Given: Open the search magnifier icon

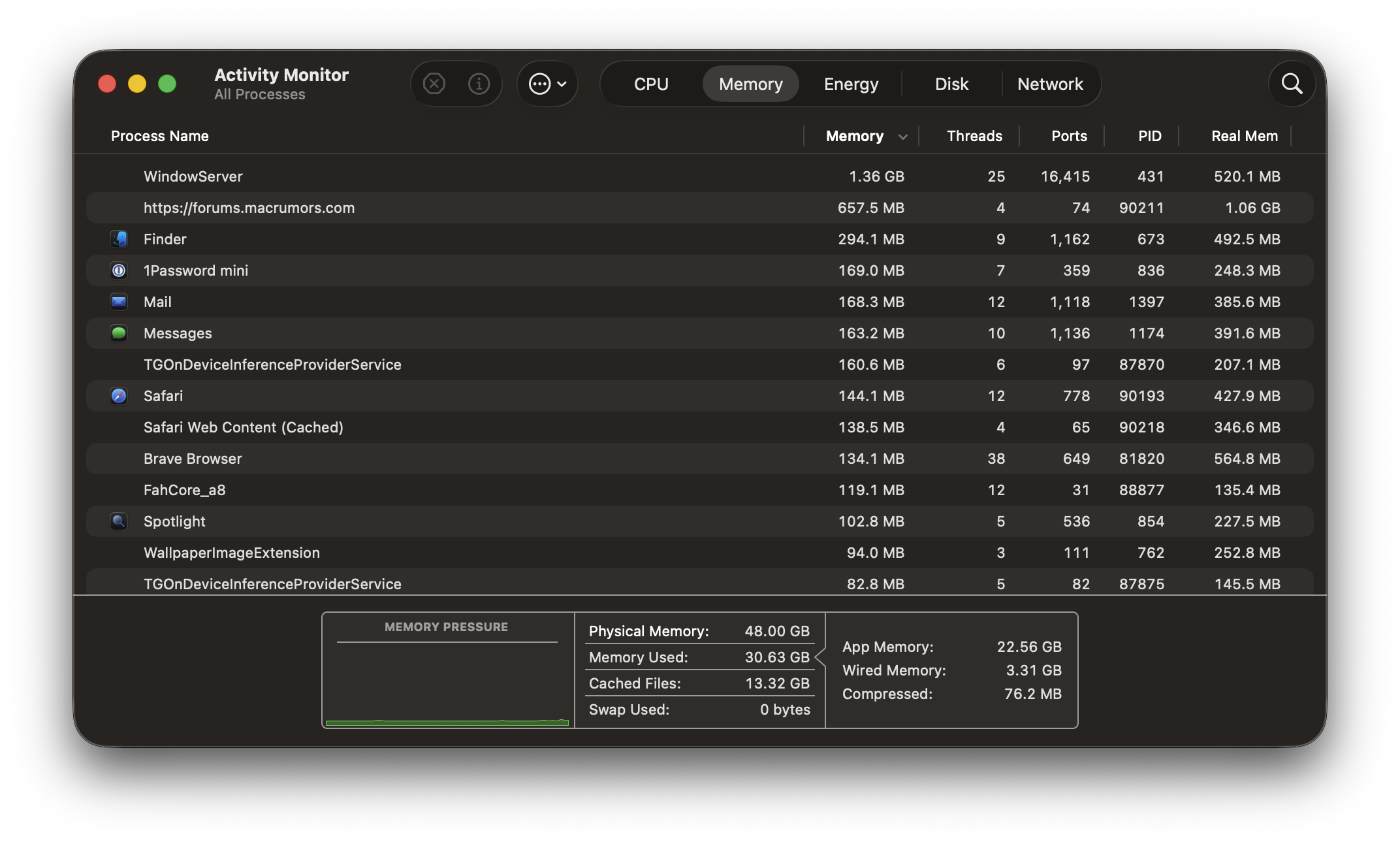Looking at the screenshot, I should 1292,84.
